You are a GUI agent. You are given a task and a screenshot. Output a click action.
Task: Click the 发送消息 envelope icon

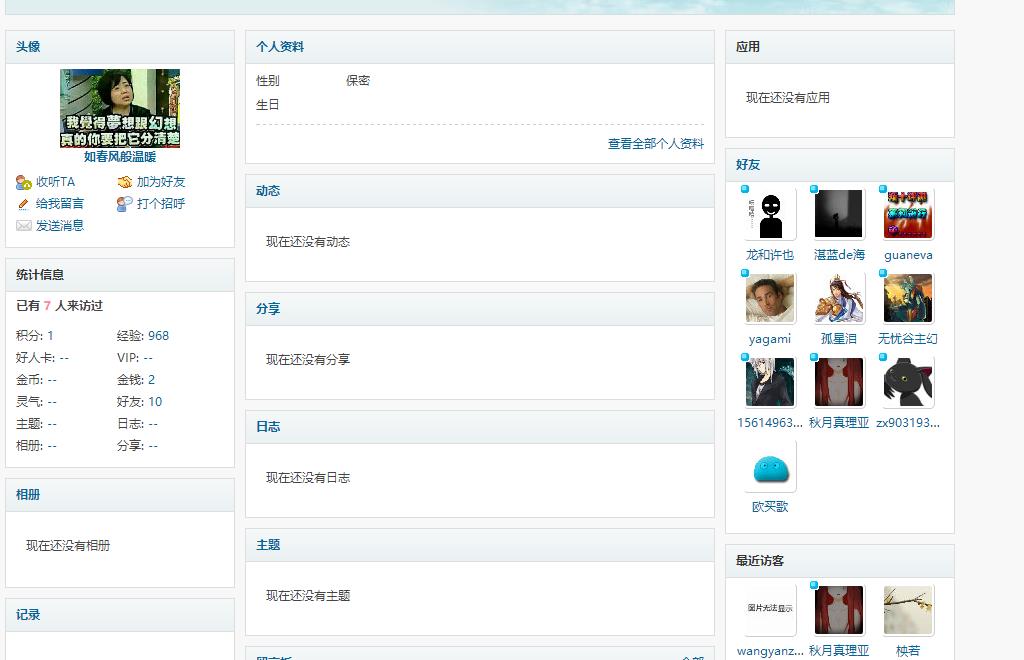[24, 226]
